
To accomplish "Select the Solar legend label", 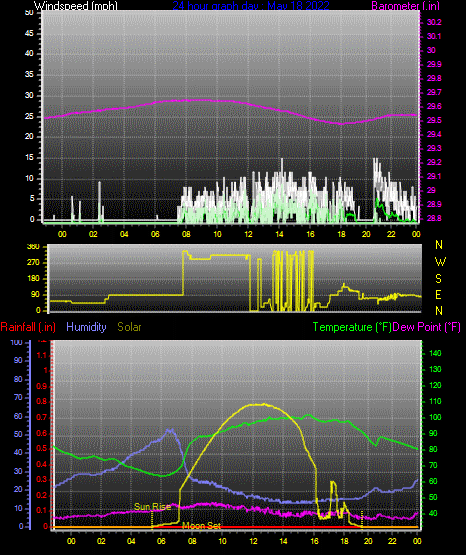I will pos(130,327).
